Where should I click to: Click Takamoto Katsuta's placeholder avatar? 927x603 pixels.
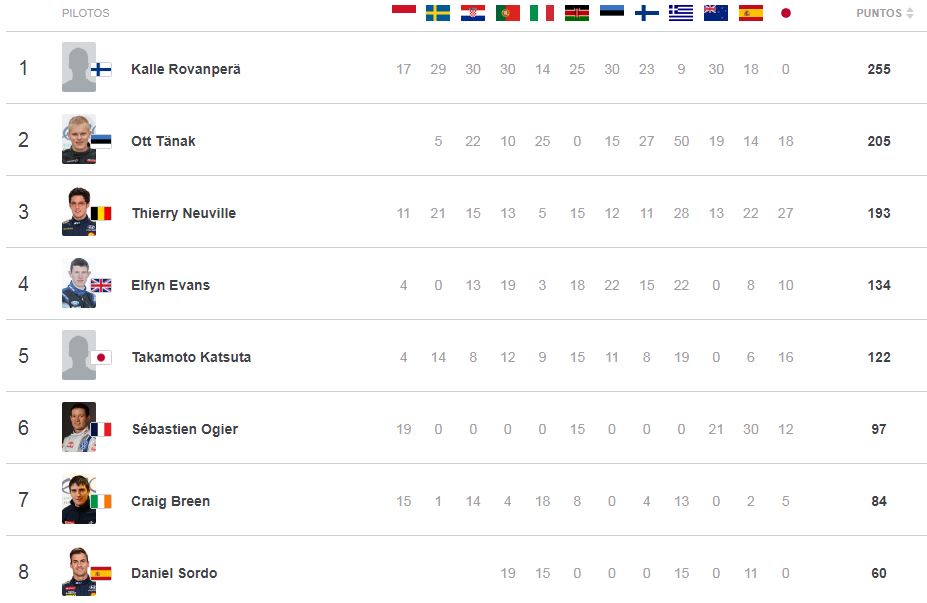coord(78,355)
